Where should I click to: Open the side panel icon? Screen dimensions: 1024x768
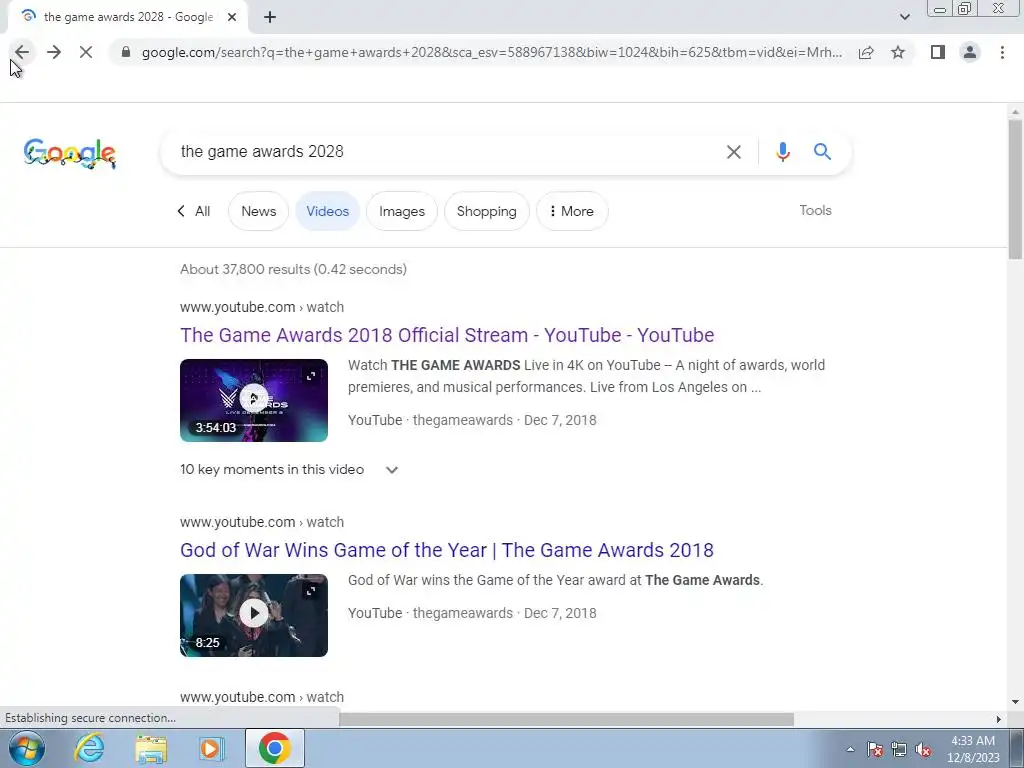938,52
